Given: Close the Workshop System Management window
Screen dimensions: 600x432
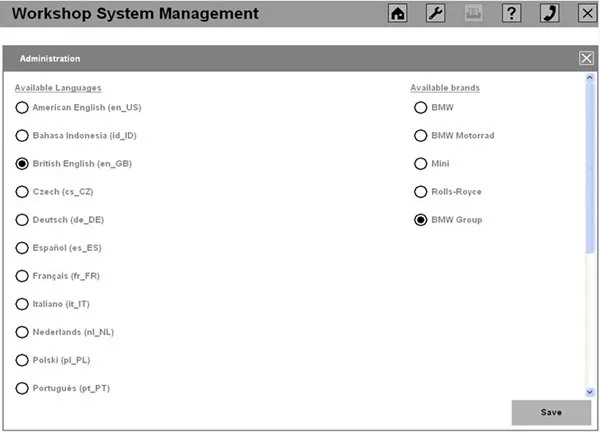Looking at the screenshot, I should tap(587, 14).
